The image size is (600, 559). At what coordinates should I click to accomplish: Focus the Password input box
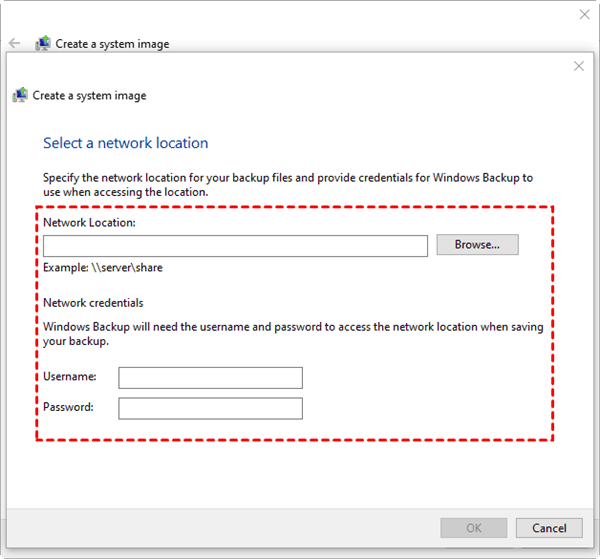click(x=210, y=408)
